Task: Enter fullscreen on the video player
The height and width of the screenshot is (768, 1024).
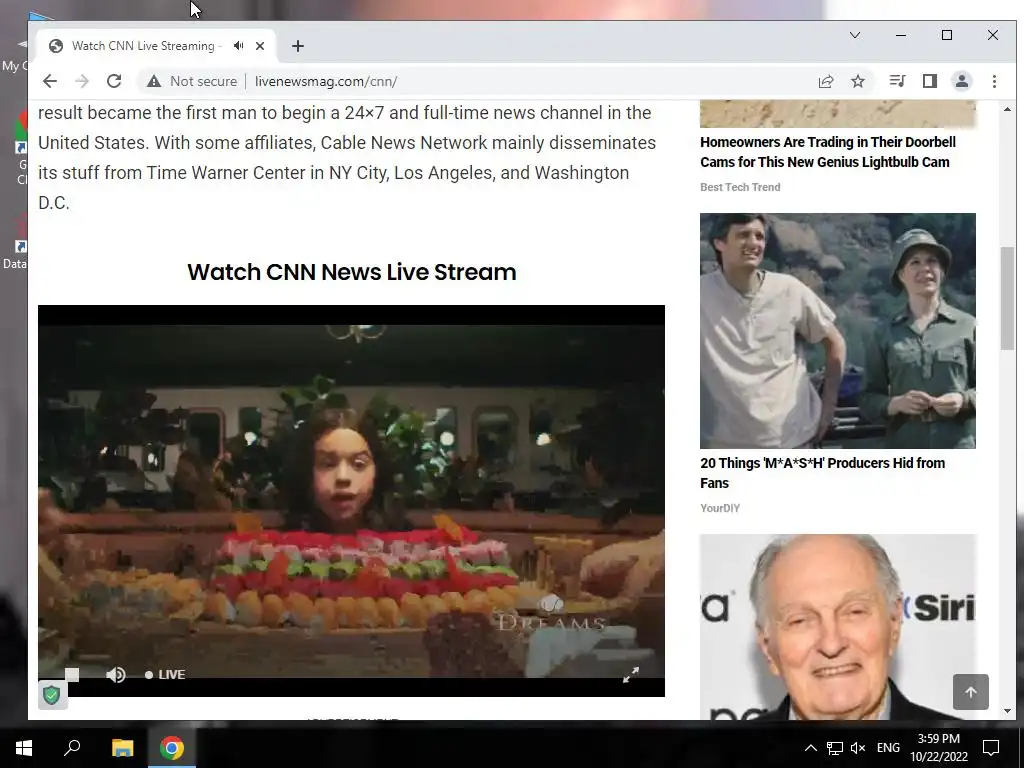Action: tap(630, 675)
